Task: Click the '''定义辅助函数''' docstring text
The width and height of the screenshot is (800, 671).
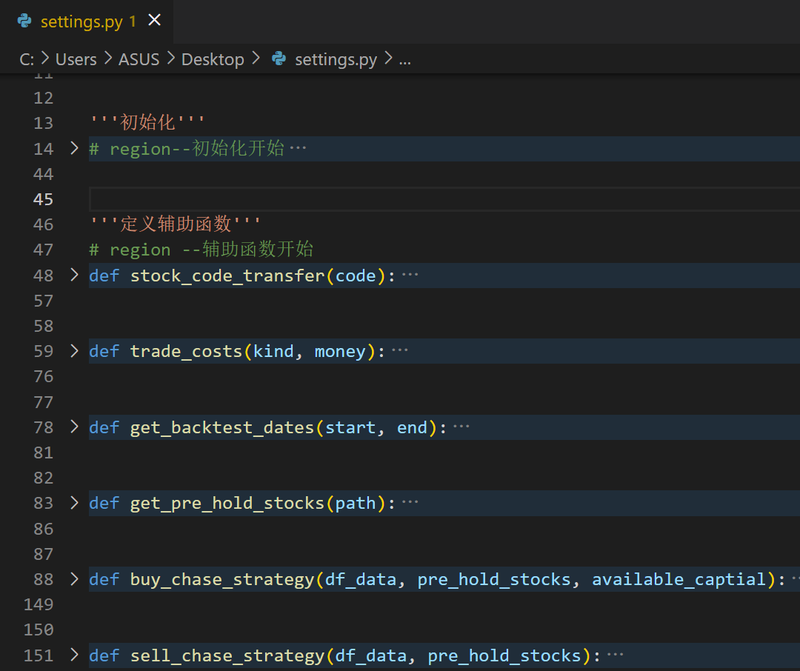Action: coord(175,224)
